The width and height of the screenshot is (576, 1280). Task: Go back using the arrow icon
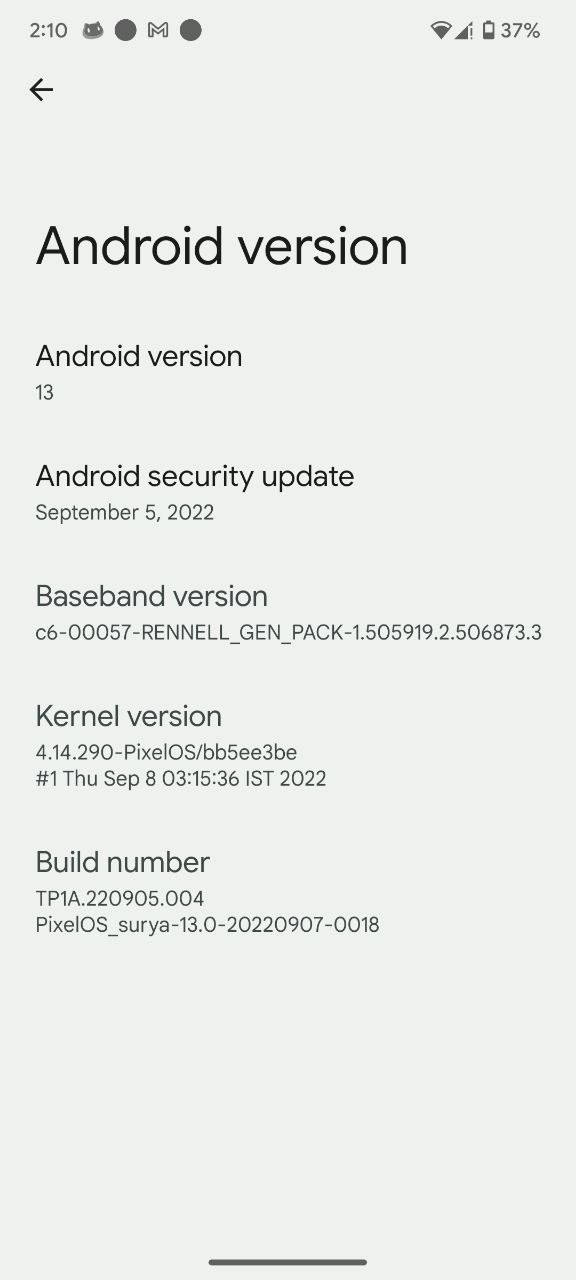[41, 90]
